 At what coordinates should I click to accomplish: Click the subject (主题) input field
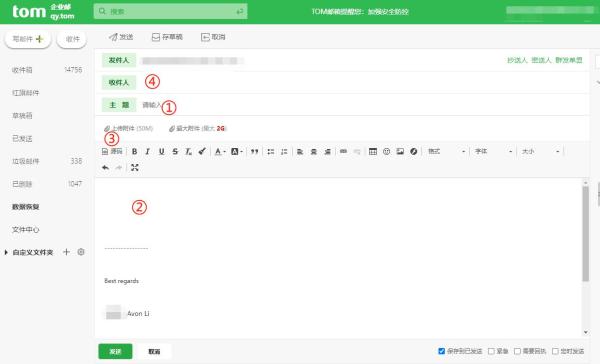[363, 105]
